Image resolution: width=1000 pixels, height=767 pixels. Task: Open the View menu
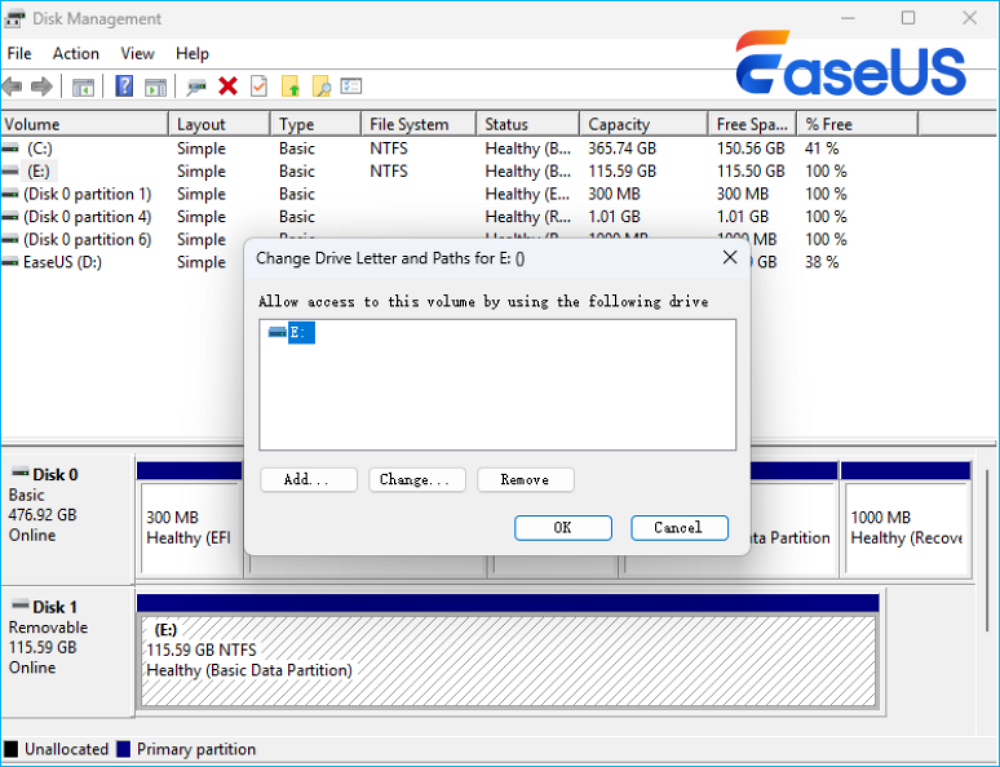click(x=137, y=54)
